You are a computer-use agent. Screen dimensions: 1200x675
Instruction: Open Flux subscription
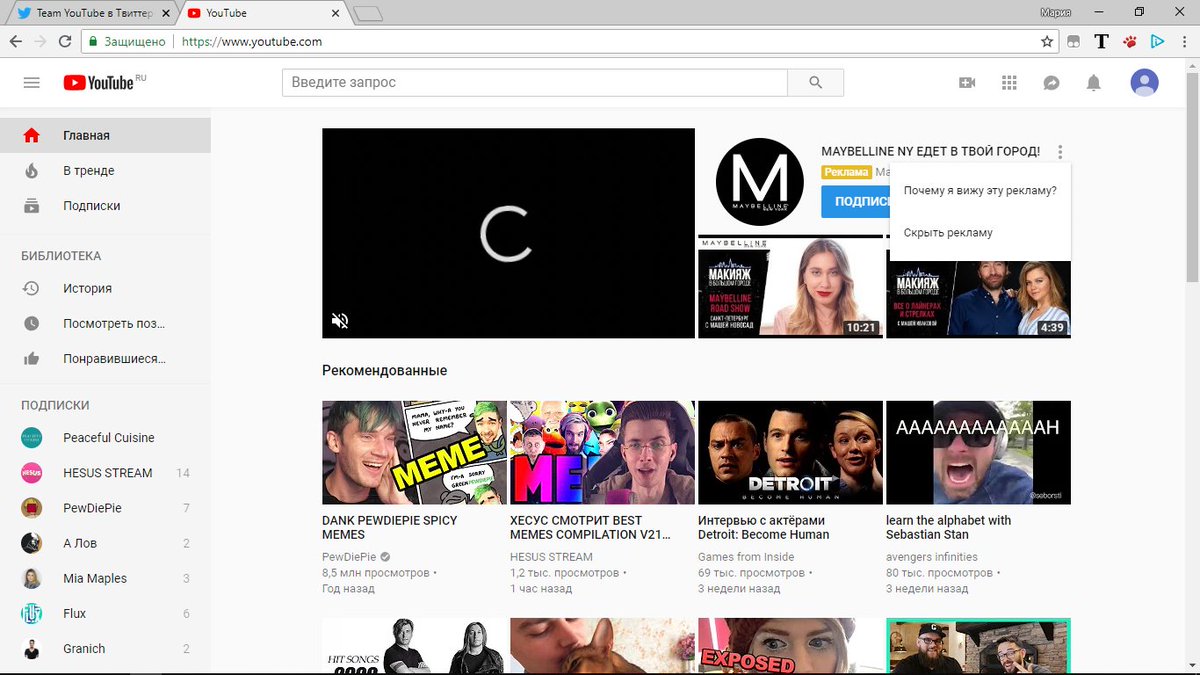point(105,613)
